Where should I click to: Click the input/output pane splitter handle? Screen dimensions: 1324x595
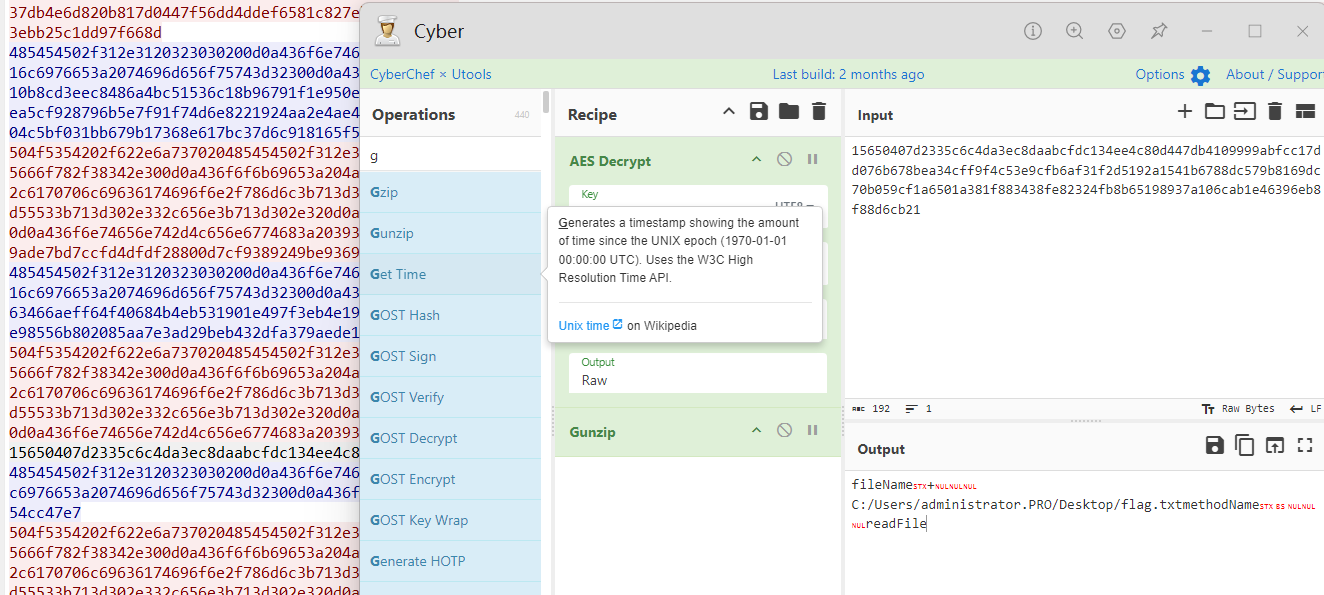[1084, 421]
